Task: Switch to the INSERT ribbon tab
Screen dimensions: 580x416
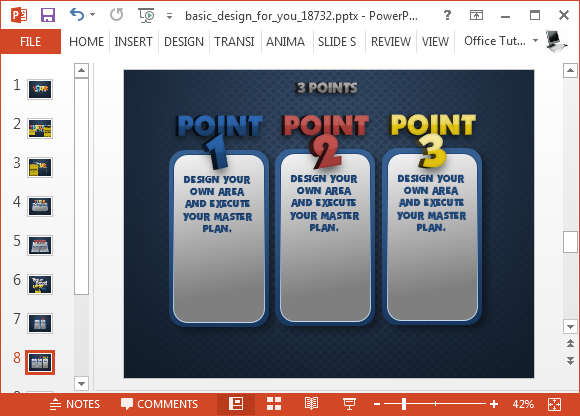Action: click(x=134, y=41)
